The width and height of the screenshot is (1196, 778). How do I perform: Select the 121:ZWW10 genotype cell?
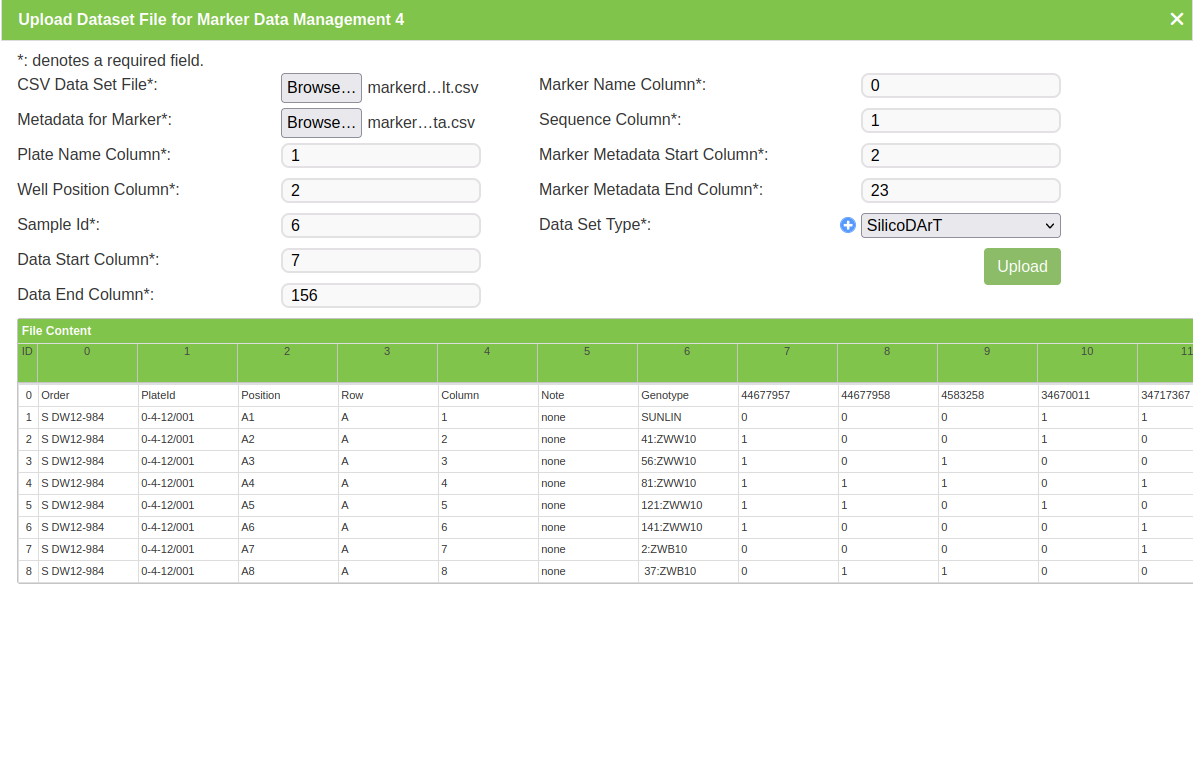pyautogui.click(x=671, y=505)
